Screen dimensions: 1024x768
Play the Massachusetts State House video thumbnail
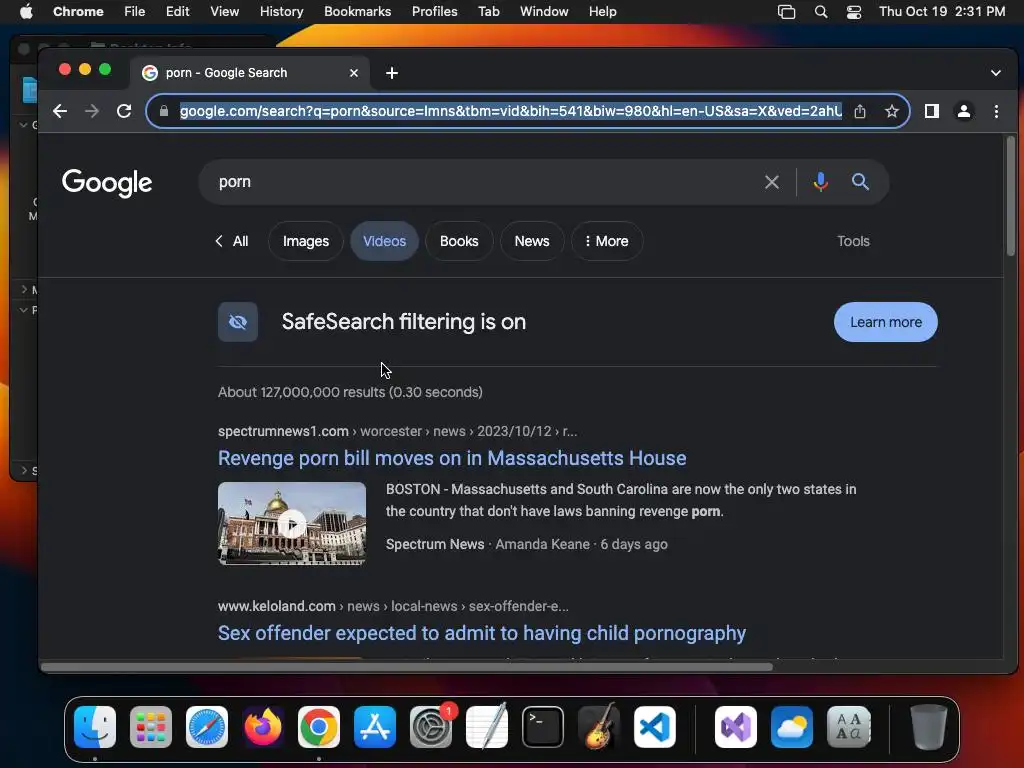coord(292,523)
